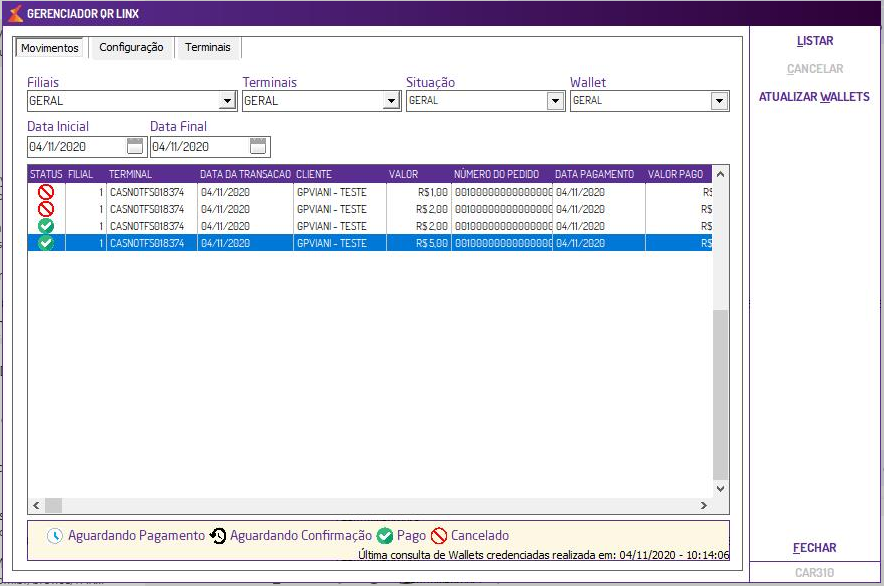Click the paid status icon of the R$2,00 row
Screen dimensions: 884x586
(46, 226)
